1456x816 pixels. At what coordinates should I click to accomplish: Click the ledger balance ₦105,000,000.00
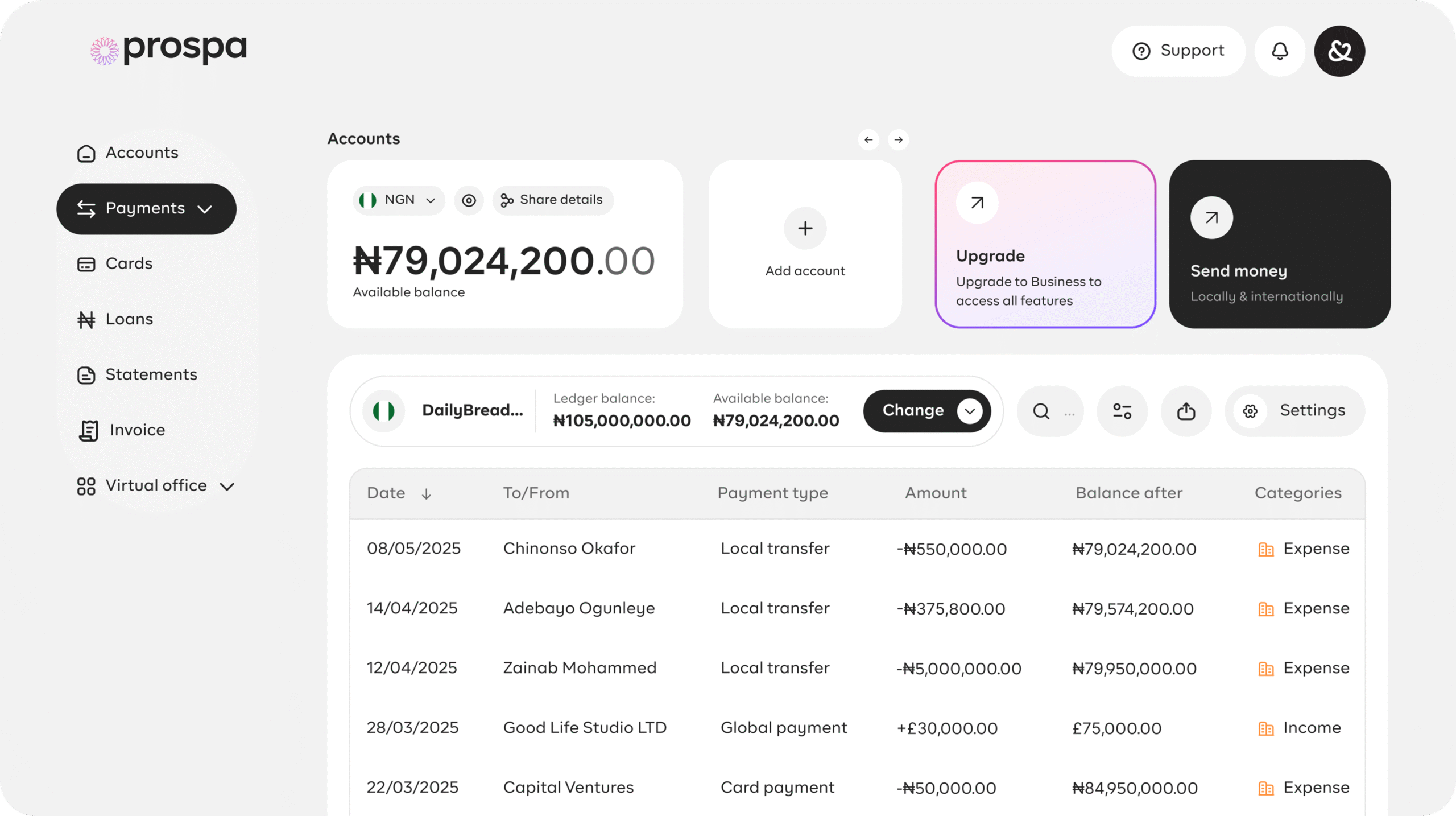[622, 421]
